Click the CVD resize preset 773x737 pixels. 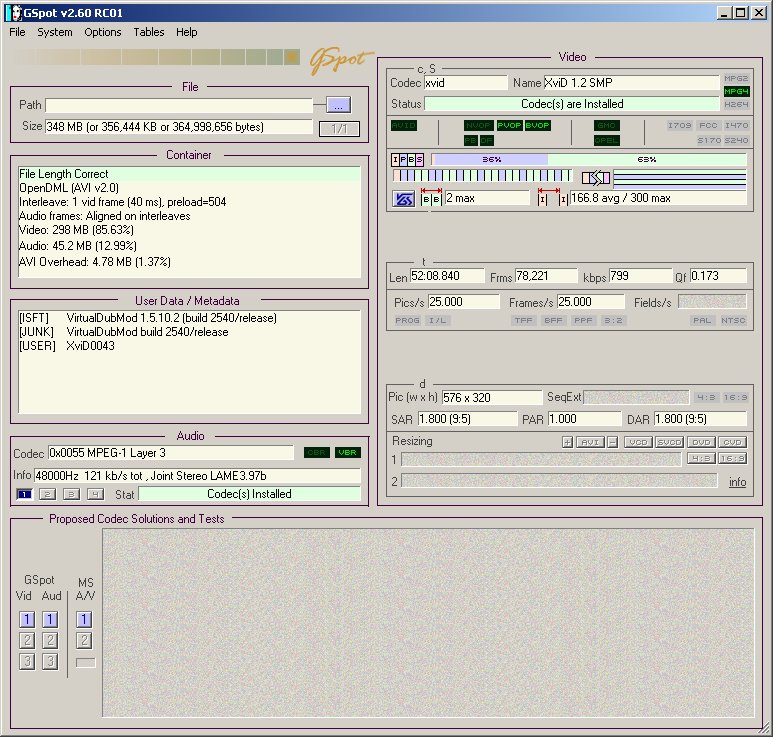point(732,442)
